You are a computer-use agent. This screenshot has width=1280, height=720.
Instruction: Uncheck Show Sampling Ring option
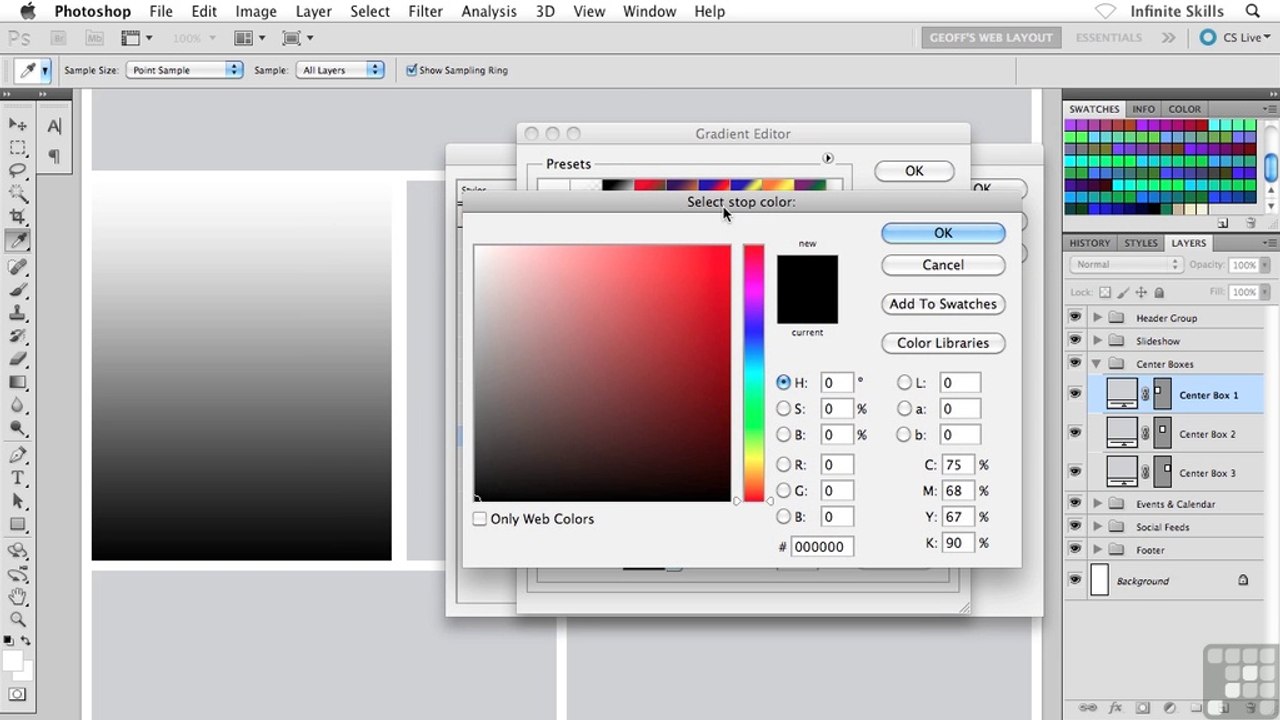pyautogui.click(x=411, y=70)
